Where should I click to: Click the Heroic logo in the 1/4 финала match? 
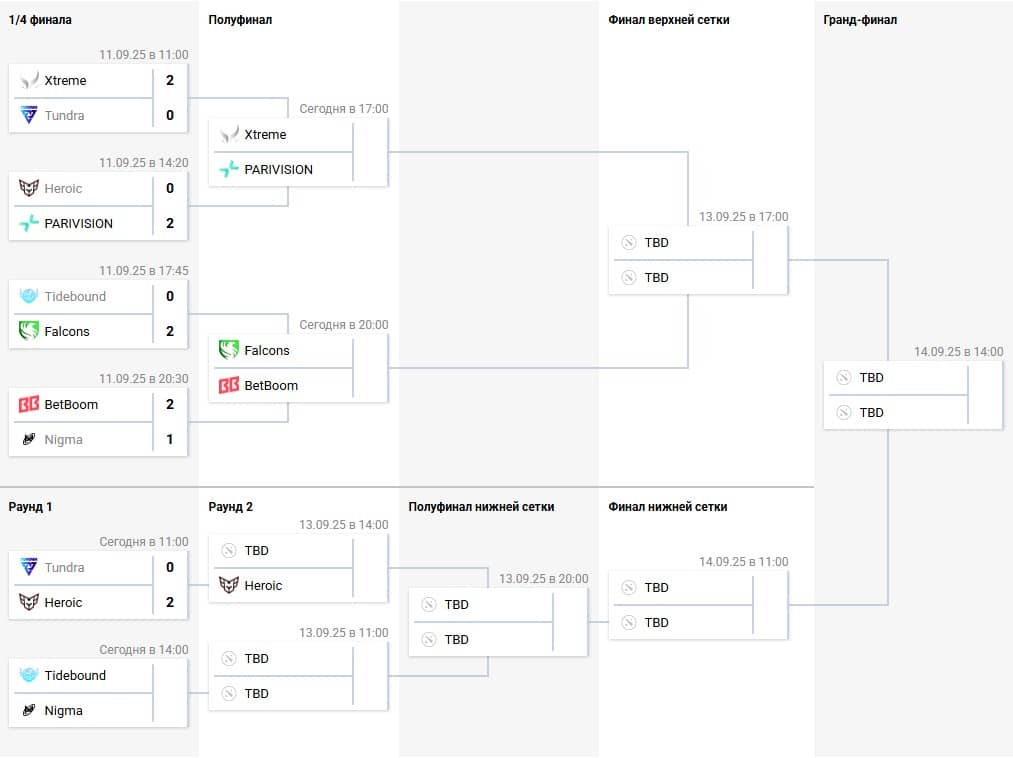pos(29,189)
